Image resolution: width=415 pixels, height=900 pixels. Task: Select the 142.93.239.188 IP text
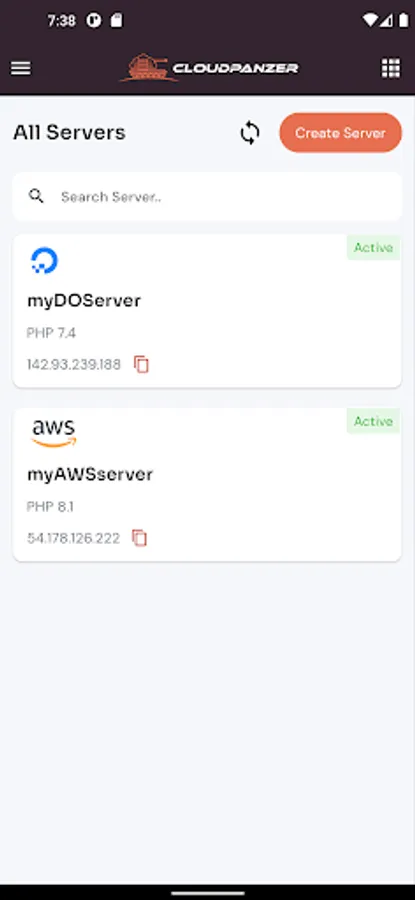[74, 364]
